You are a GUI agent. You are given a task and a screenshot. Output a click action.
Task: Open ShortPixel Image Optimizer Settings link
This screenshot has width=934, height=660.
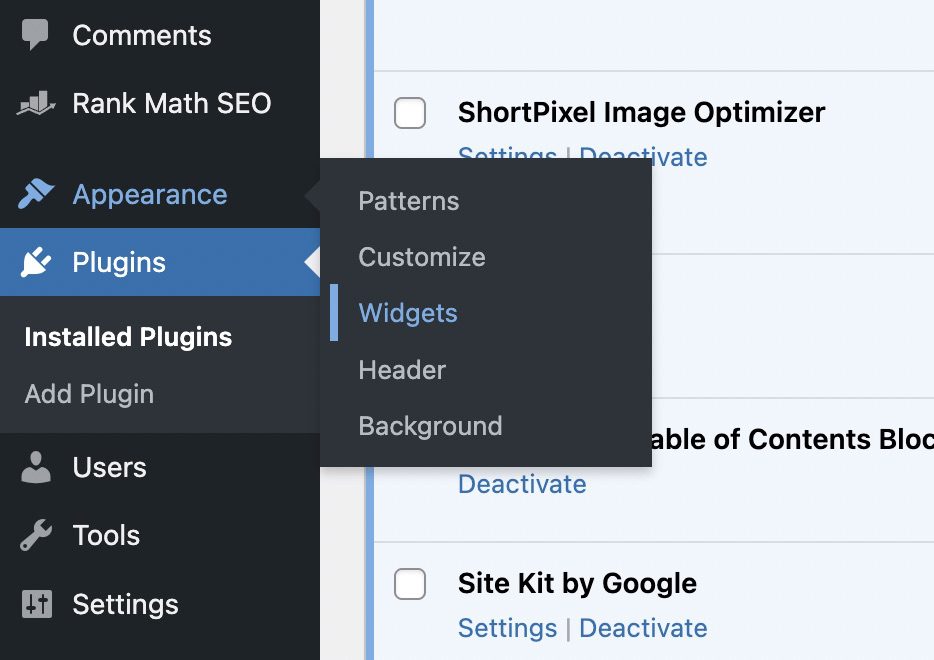pos(506,156)
